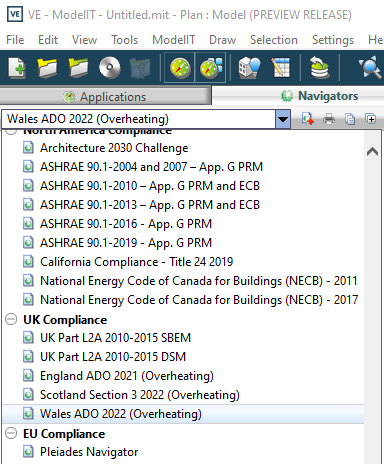Image resolution: width=384 pixels, height=464 pixels.
Task: Open the View menu
Action: pos(84,40)
